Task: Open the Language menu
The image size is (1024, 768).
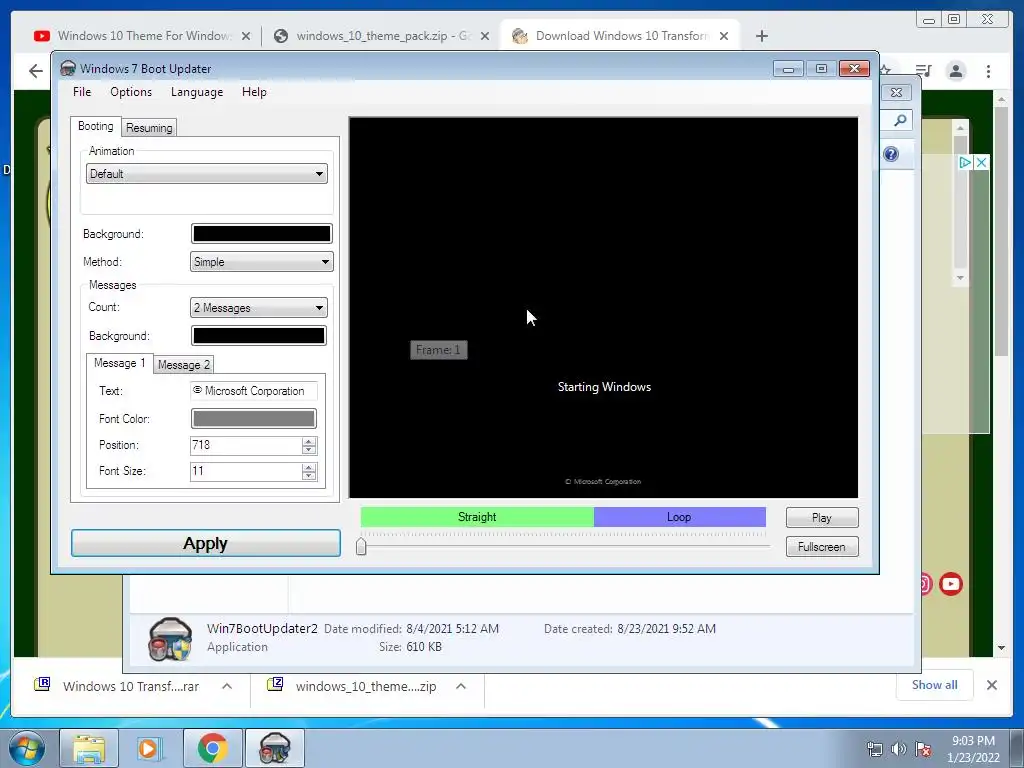Action: [197, 92]
